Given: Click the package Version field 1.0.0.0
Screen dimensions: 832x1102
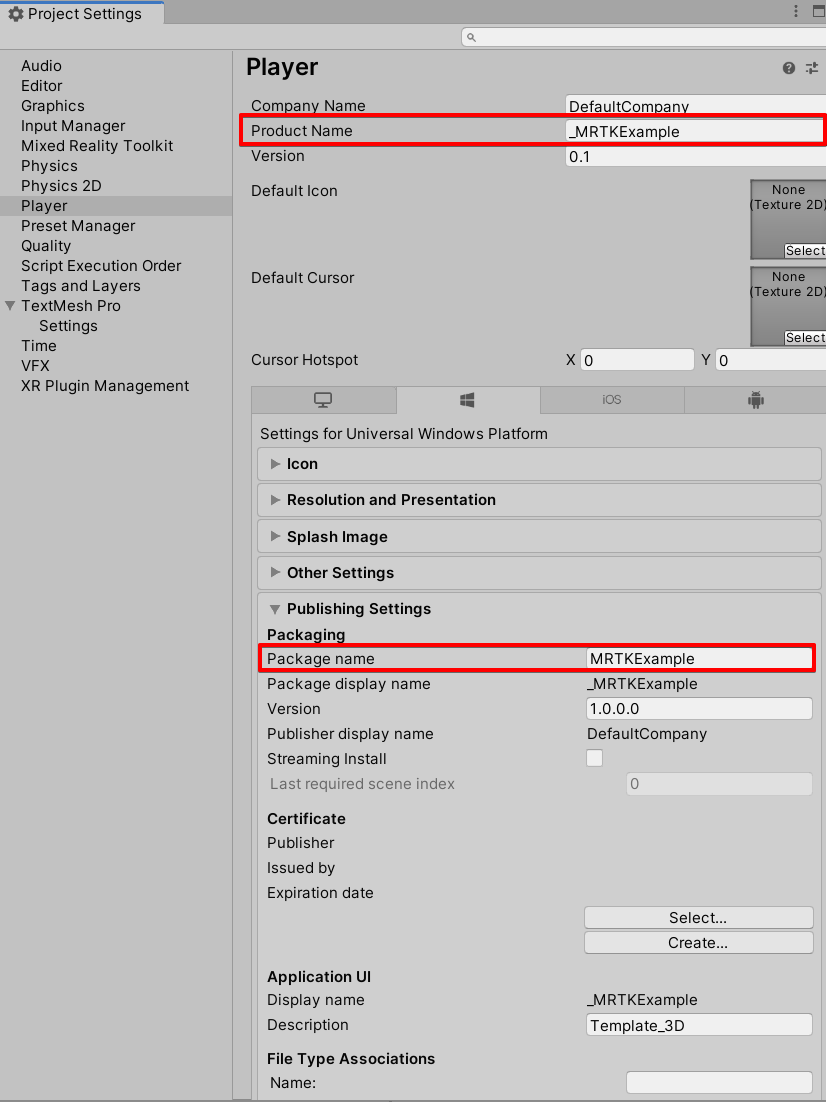Looking at the screenshot, I should [699, 708].
